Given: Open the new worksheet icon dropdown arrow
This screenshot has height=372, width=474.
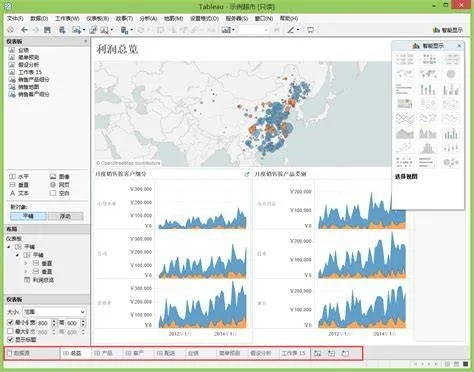Looking at the screenshot, I should point(84,30).
